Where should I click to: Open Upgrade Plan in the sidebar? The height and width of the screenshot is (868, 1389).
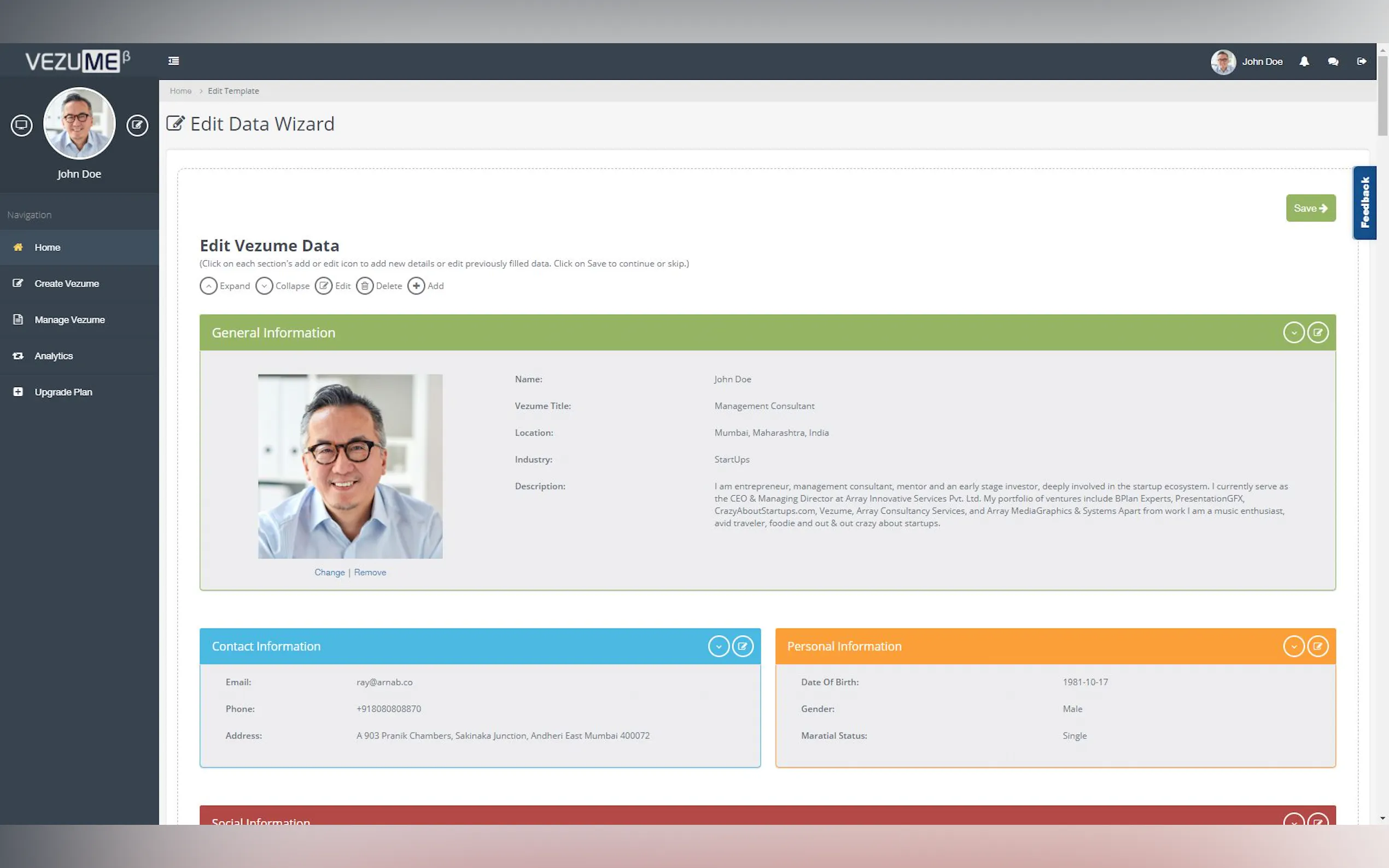[x=79, y=392]
